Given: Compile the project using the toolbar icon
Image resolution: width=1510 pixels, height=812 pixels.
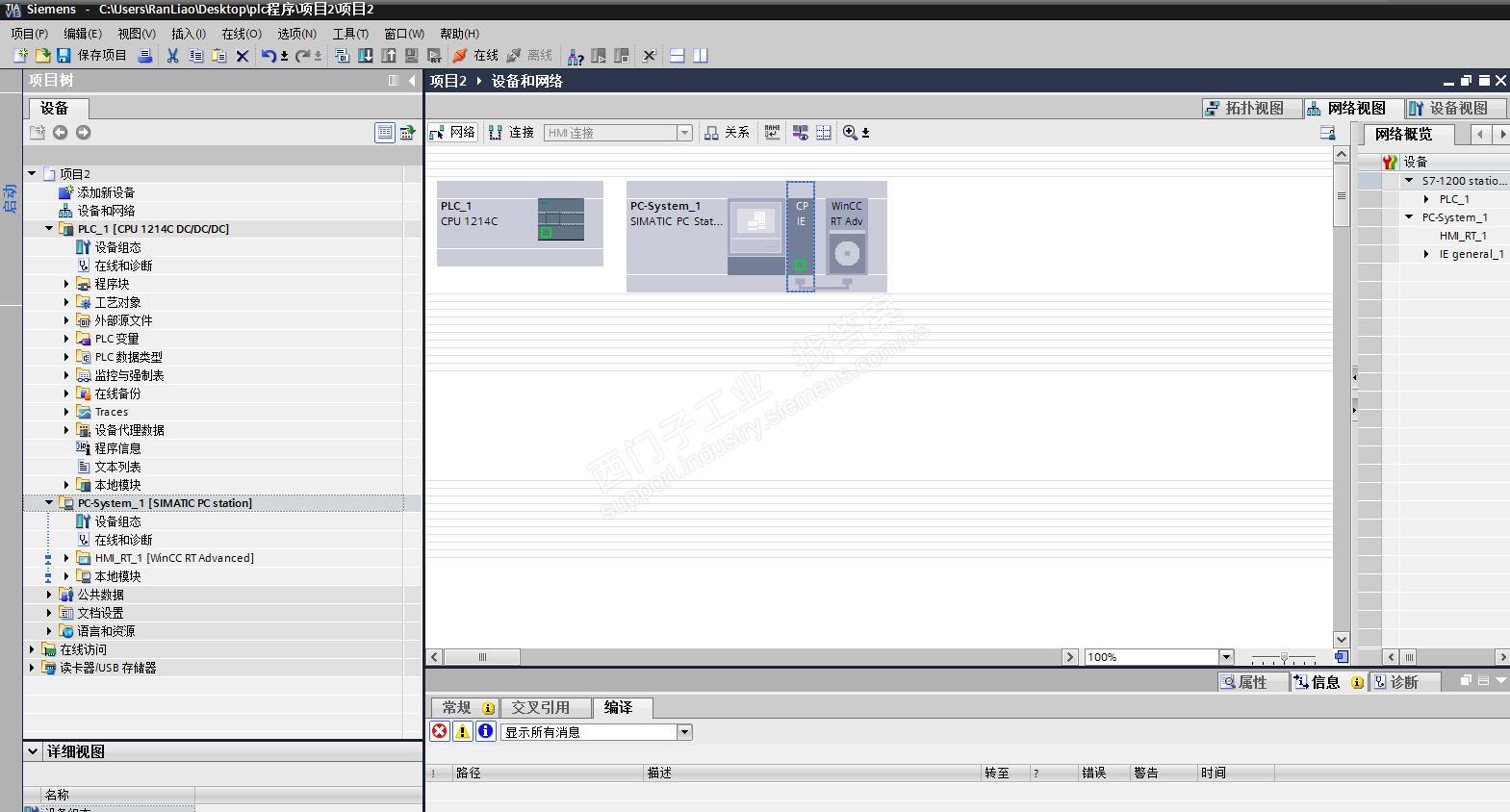Looking at the screenshot, I should pos(342,56).
